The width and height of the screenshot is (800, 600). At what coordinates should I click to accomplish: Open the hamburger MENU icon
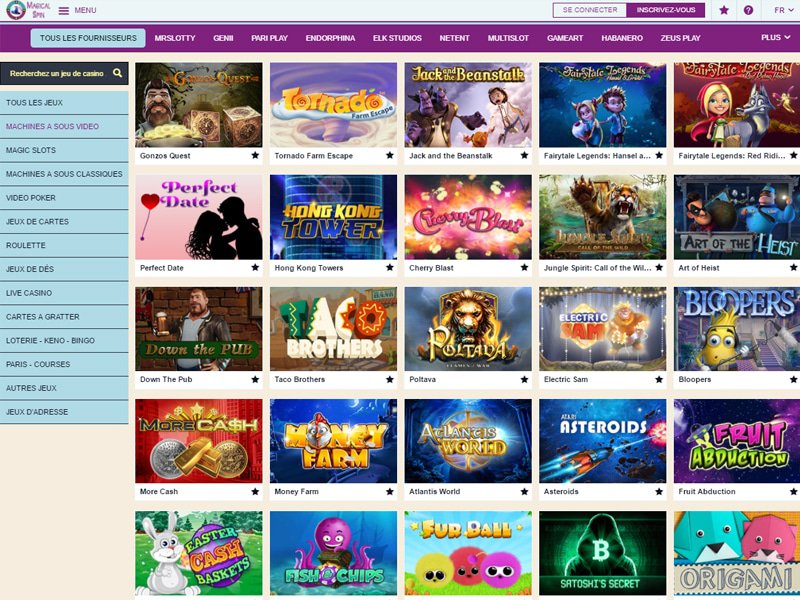(64, 10)
